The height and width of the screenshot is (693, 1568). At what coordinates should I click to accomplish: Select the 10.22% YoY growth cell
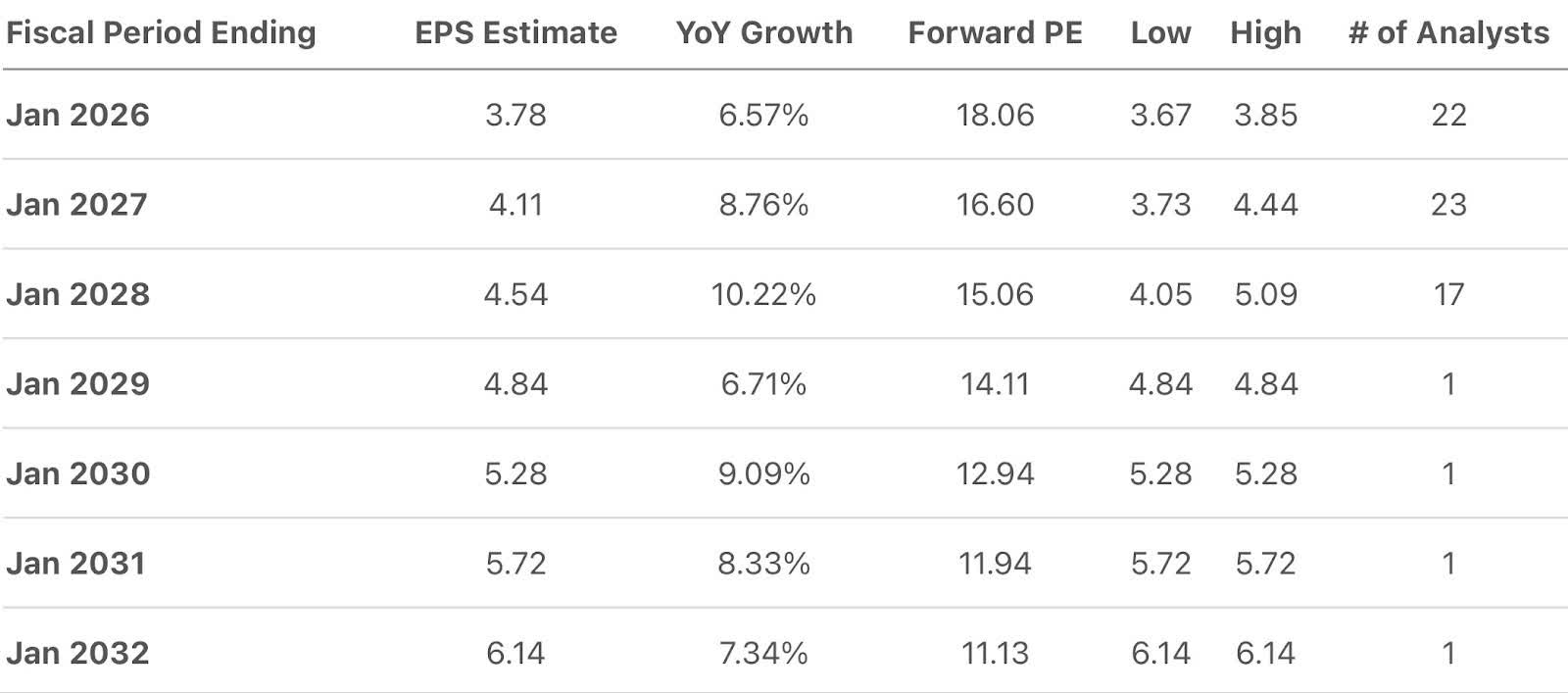pyautogui.click(x=763, y=294)
